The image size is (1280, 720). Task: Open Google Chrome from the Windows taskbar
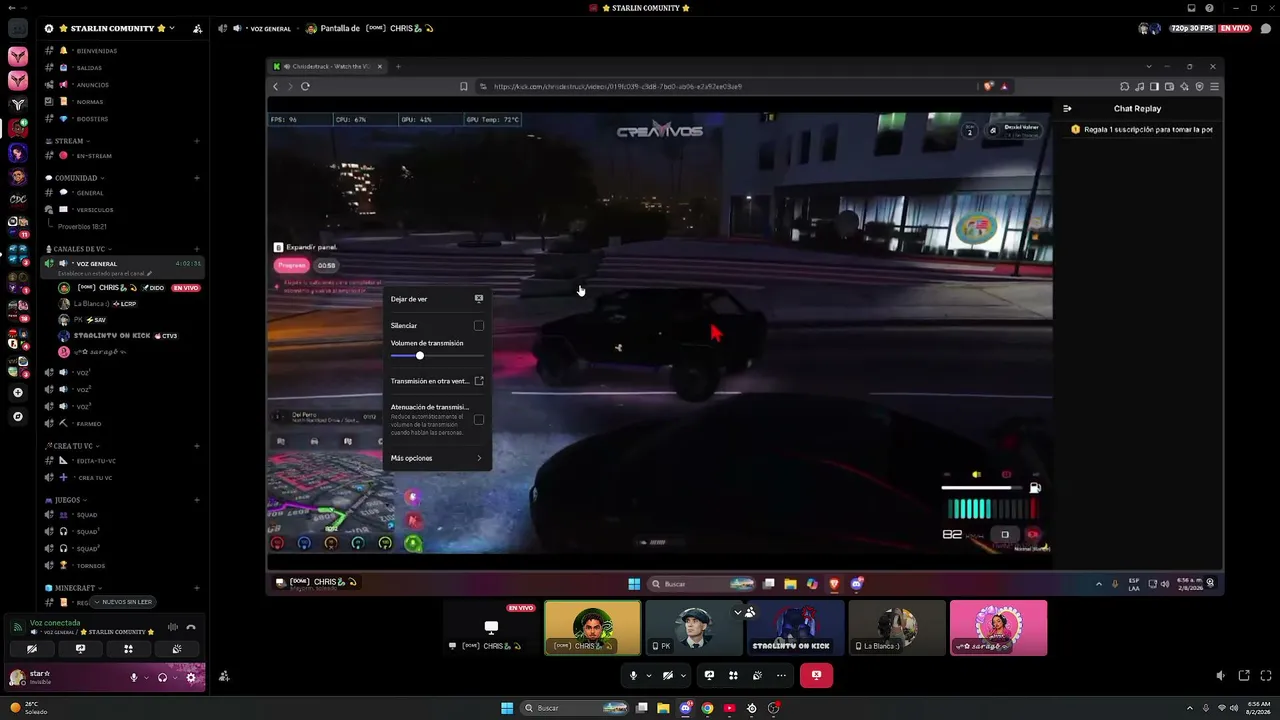click(x=707, y=708)
